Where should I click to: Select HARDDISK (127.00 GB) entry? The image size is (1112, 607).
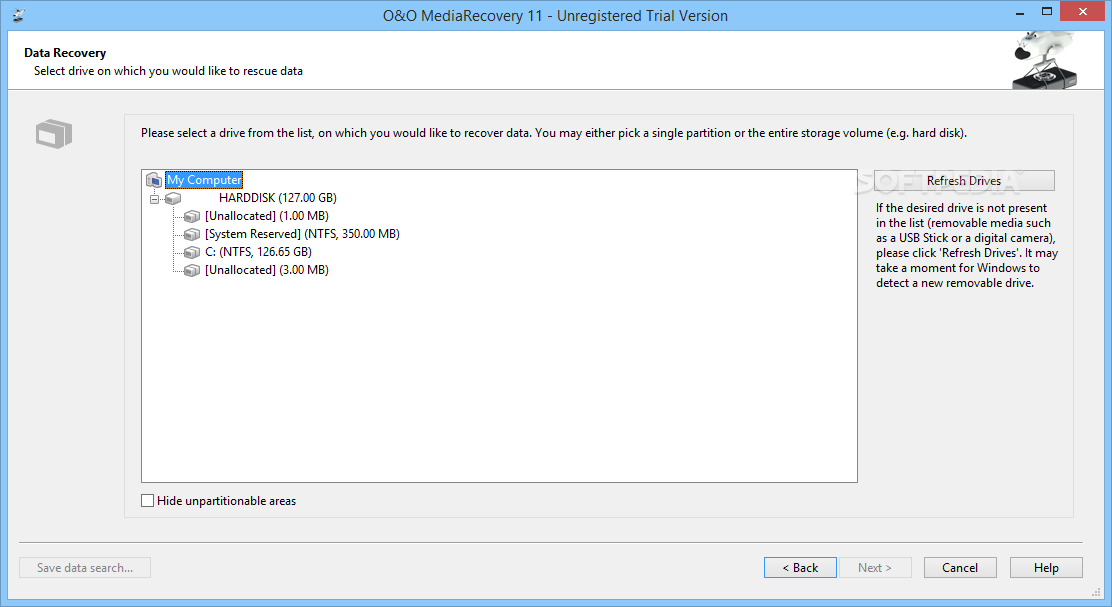(277, 198)
